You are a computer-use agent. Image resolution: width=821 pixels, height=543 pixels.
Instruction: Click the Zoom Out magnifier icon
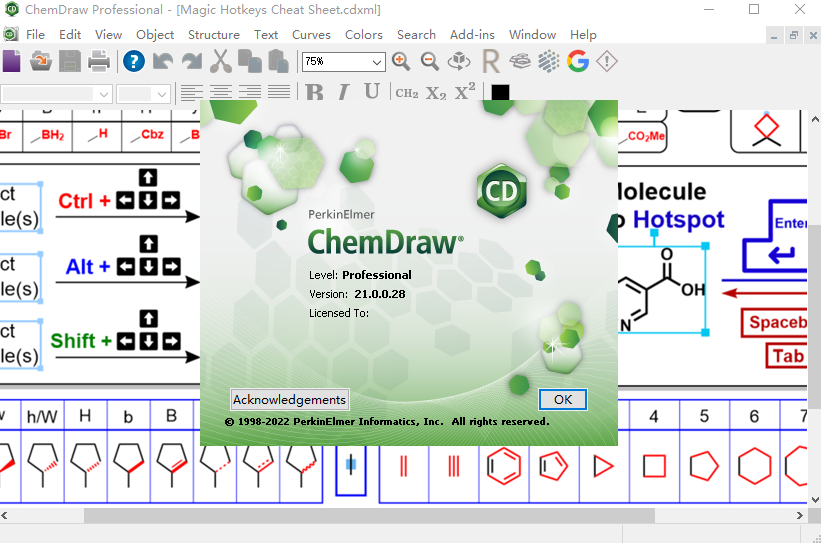click(430, 61)
